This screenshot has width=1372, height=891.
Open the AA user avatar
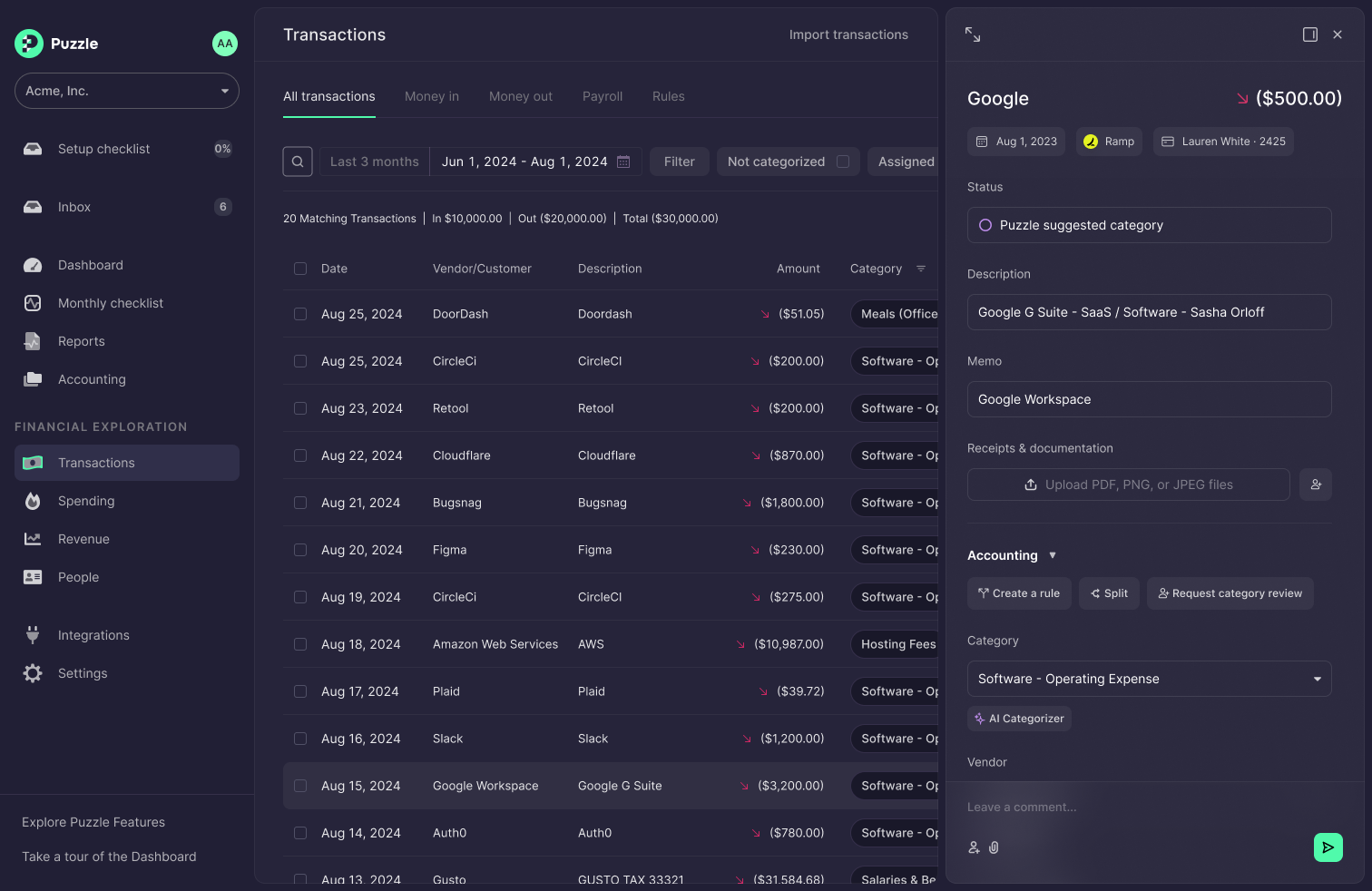[x=225, y=44]
